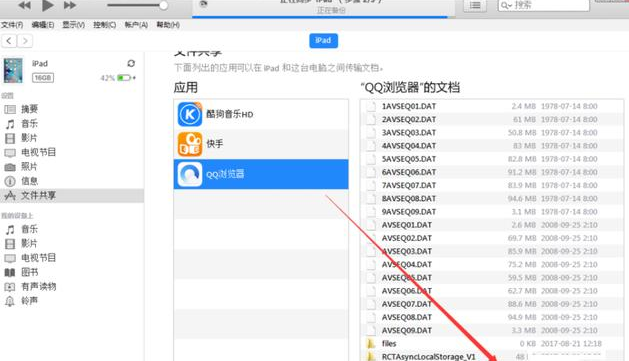
Task: Click the fast-forward playback button
Action: click(x=70, y=5)
